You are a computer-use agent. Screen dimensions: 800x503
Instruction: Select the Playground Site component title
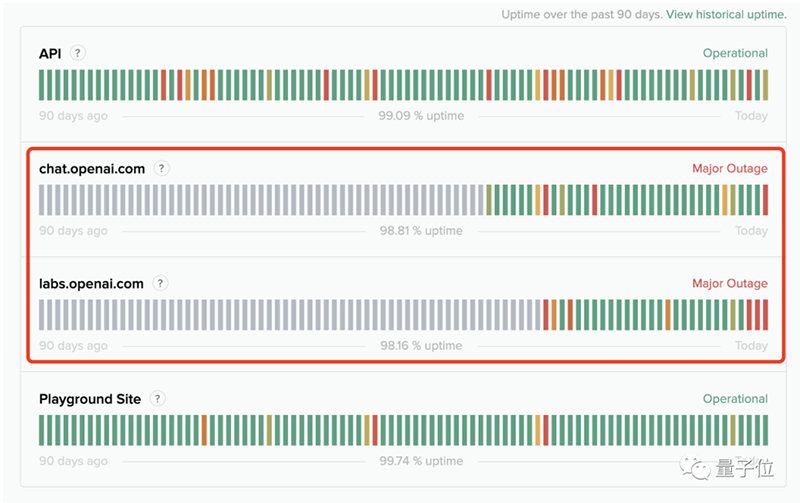pyautogui.click(x=89, y=398)
